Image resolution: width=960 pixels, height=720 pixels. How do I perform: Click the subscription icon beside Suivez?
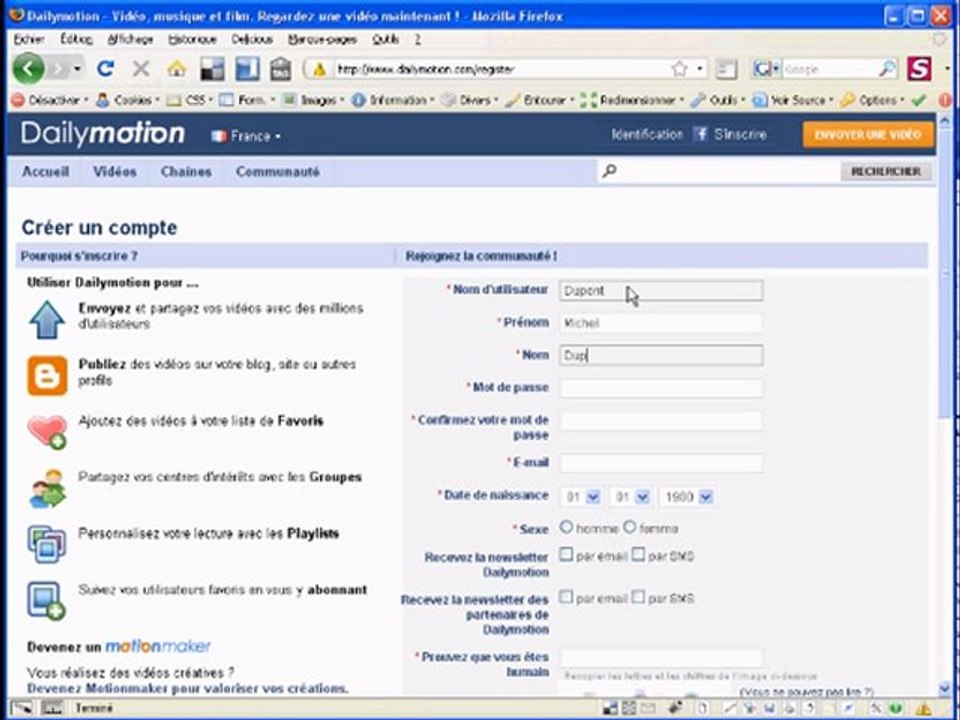(x=47, y=600)
